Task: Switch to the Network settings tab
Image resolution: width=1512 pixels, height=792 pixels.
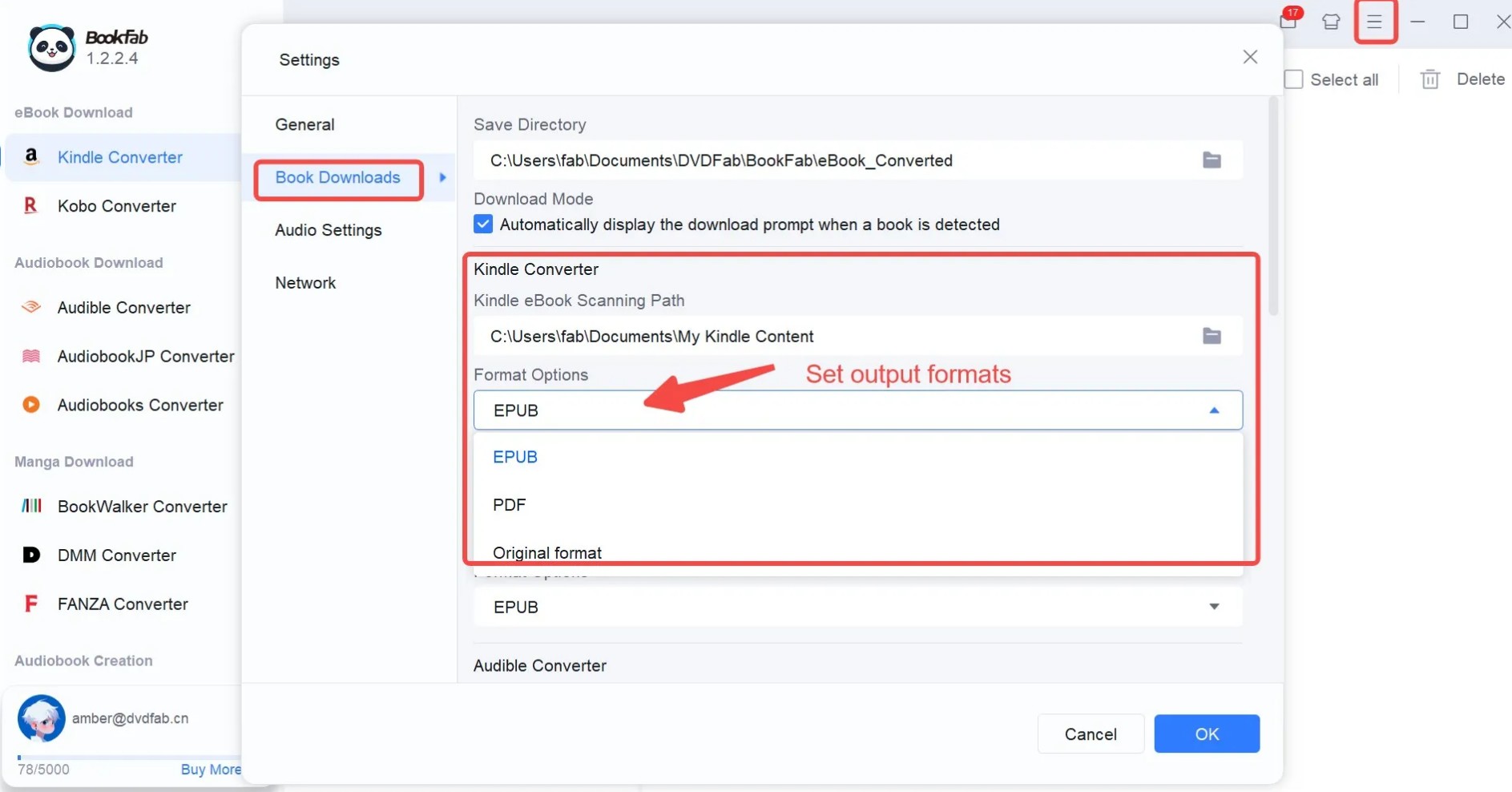Action: [305, 282]
